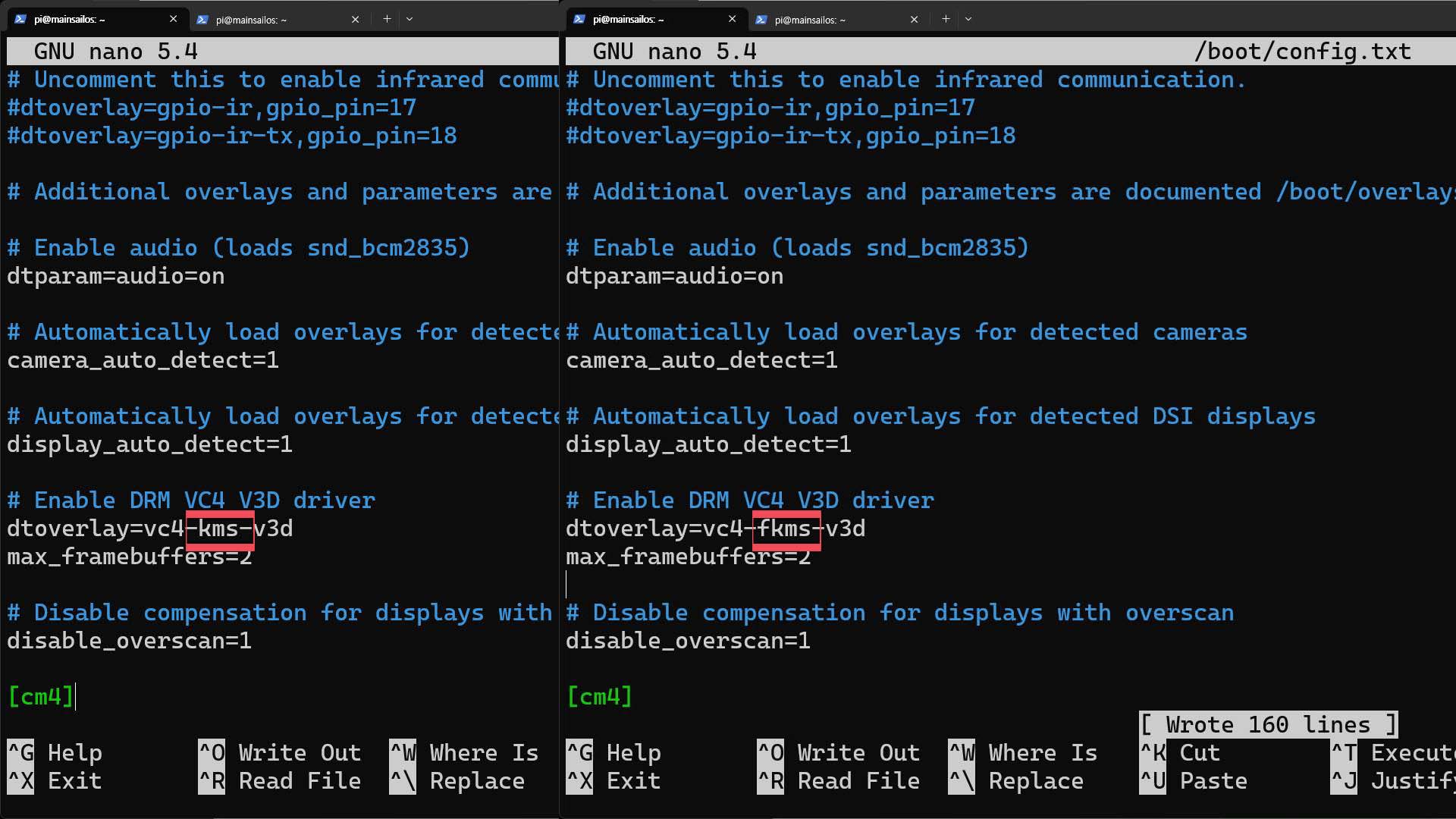Click dtparam=audio=on line in left editor
The height and width of the screenshot is (819, 1456).
point(115,276)
